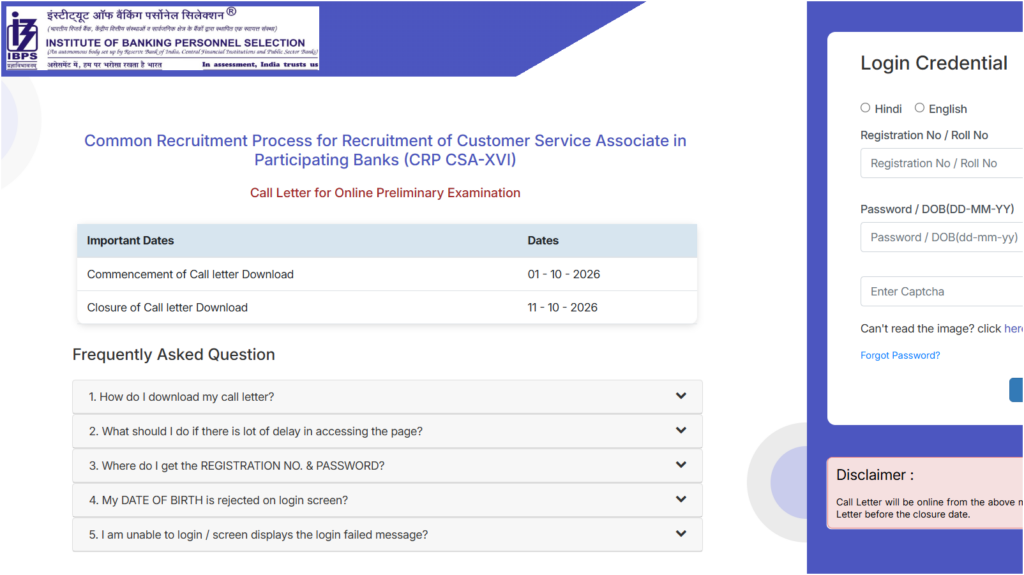Image resolution: width=1024 pixels, height=575 pixels.
Task: Click the 'Password / DOB(DD-MM-YY)' label
Action: (937, 209)
